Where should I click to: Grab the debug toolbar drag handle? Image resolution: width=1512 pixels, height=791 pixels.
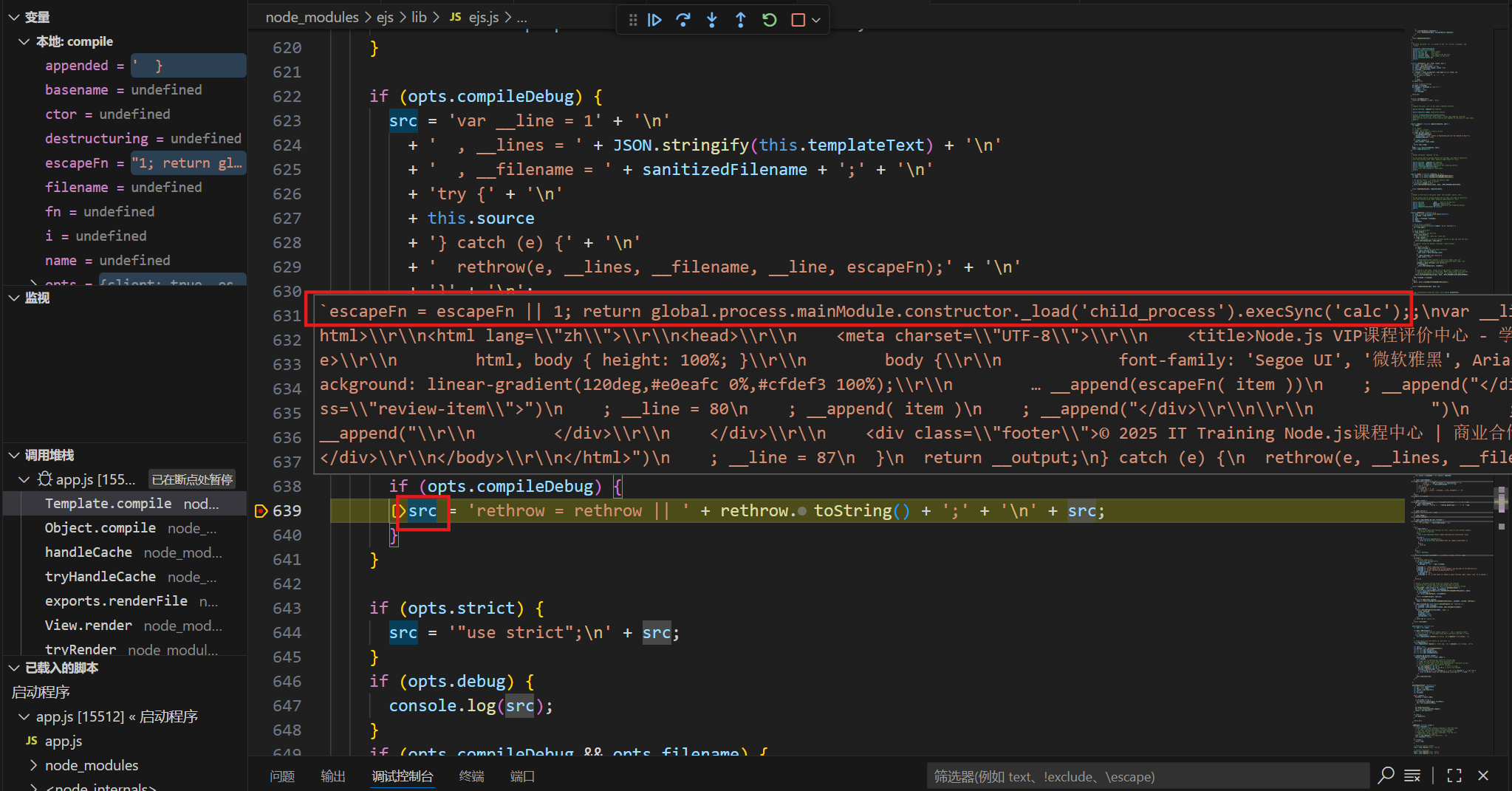[633, 20]
